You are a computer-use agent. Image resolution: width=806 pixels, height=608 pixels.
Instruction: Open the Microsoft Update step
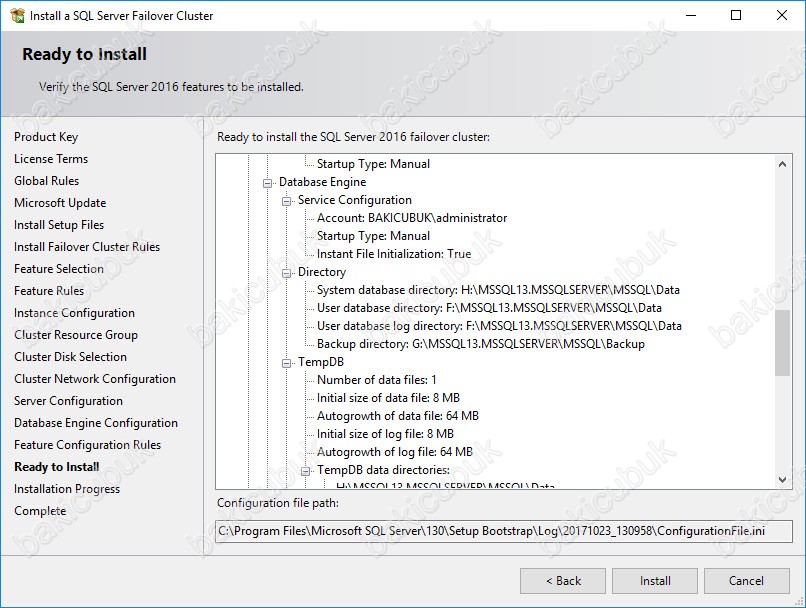pyautogui.click(x=60, y=203)
